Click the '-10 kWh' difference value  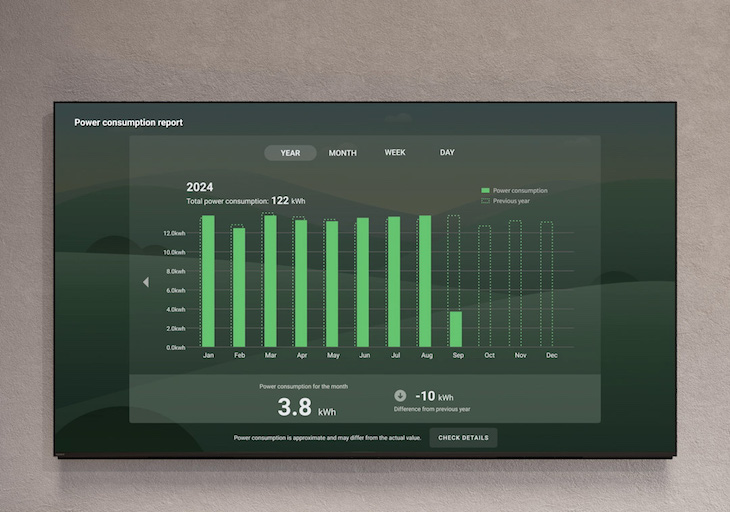pos(434,396)
